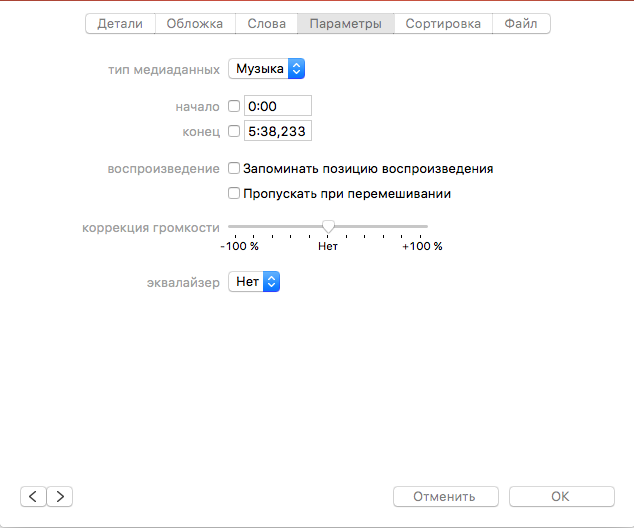Screen dimensions: 634x528
Task: Click the Нет label under the slider
Action: coord(328,246)
